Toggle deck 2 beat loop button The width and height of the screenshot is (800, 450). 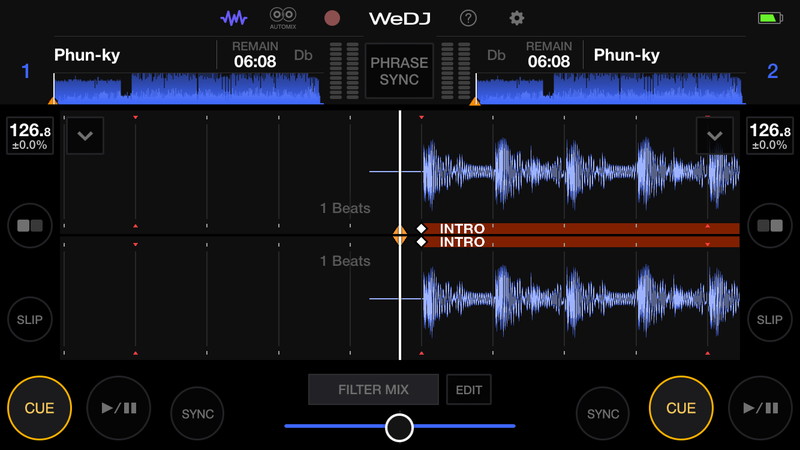[770, 226]
